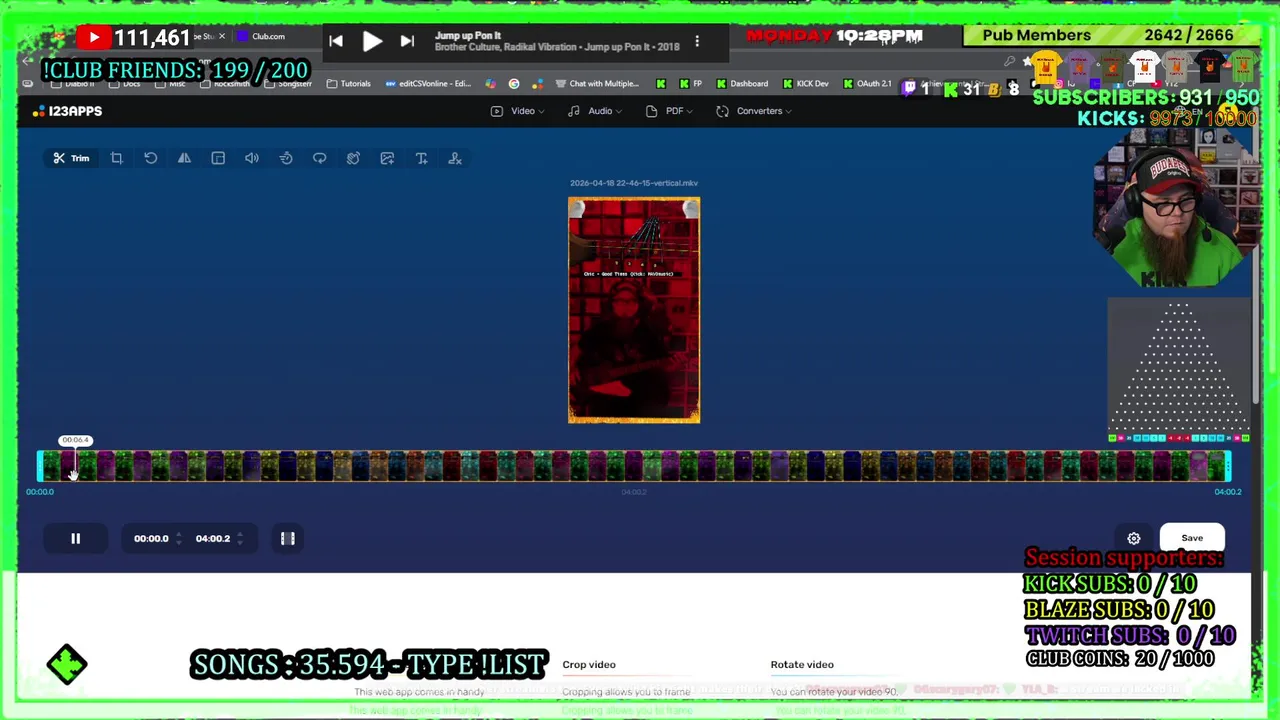The height and width of the screenshot is (720, 1280).
Task: Open the export settings gear icon
Action: coord(1134,538)
